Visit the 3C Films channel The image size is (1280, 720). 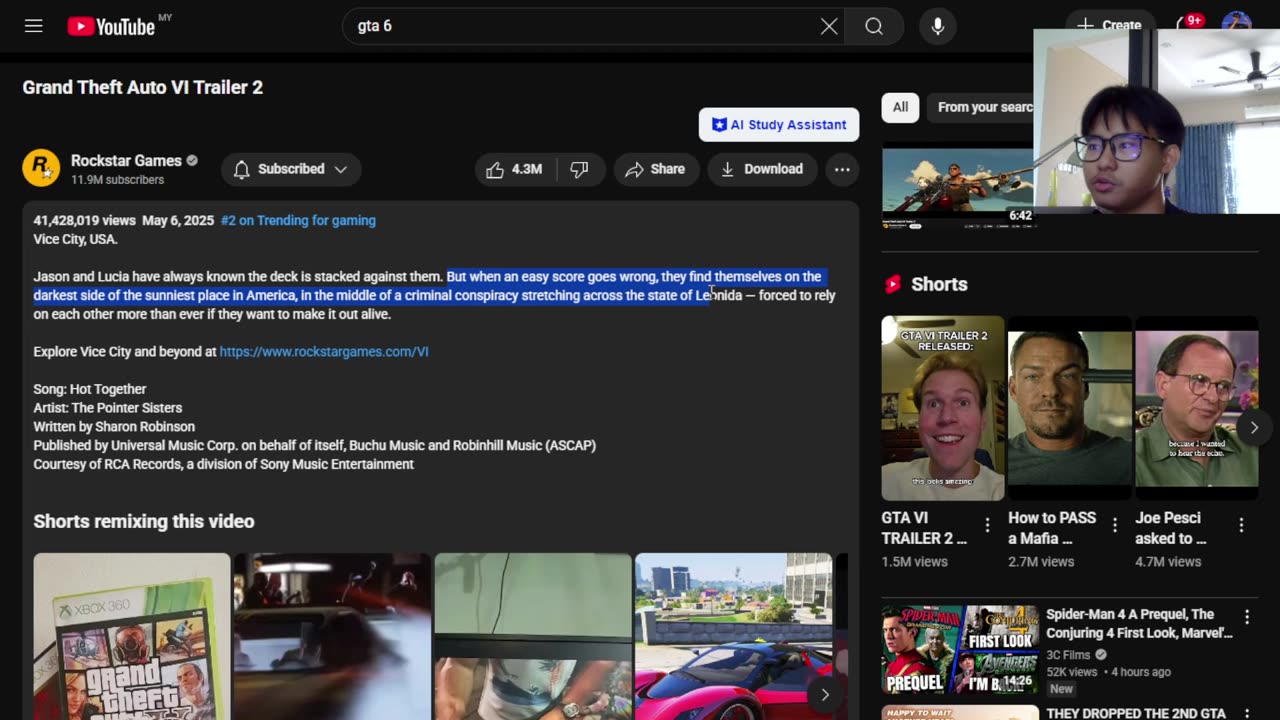click(x=1069, y=655)
